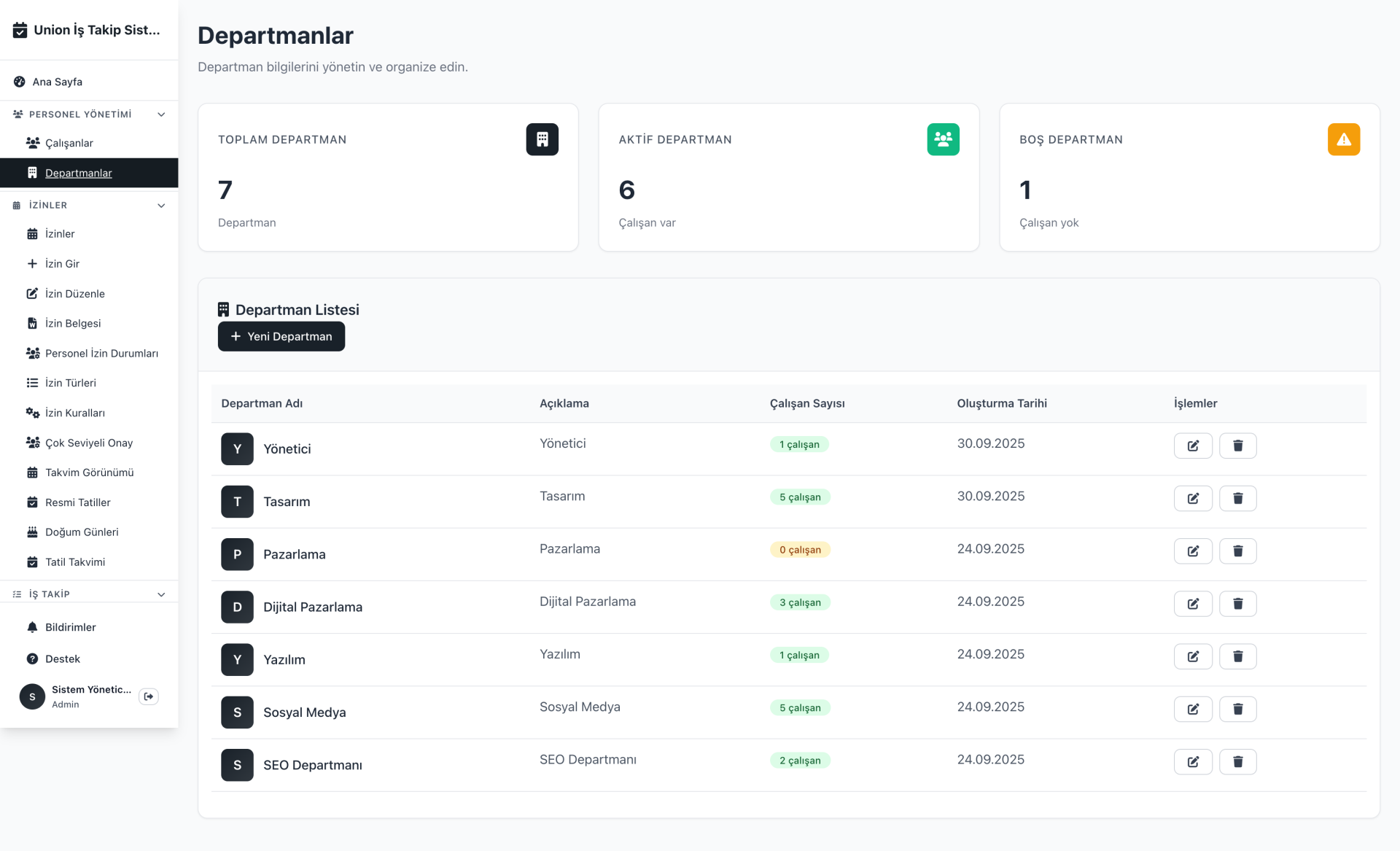Collapse the İzinler sidebar section
This screenshot has width=1400, height=851.
pyautogui.click(x=161, y=206)
